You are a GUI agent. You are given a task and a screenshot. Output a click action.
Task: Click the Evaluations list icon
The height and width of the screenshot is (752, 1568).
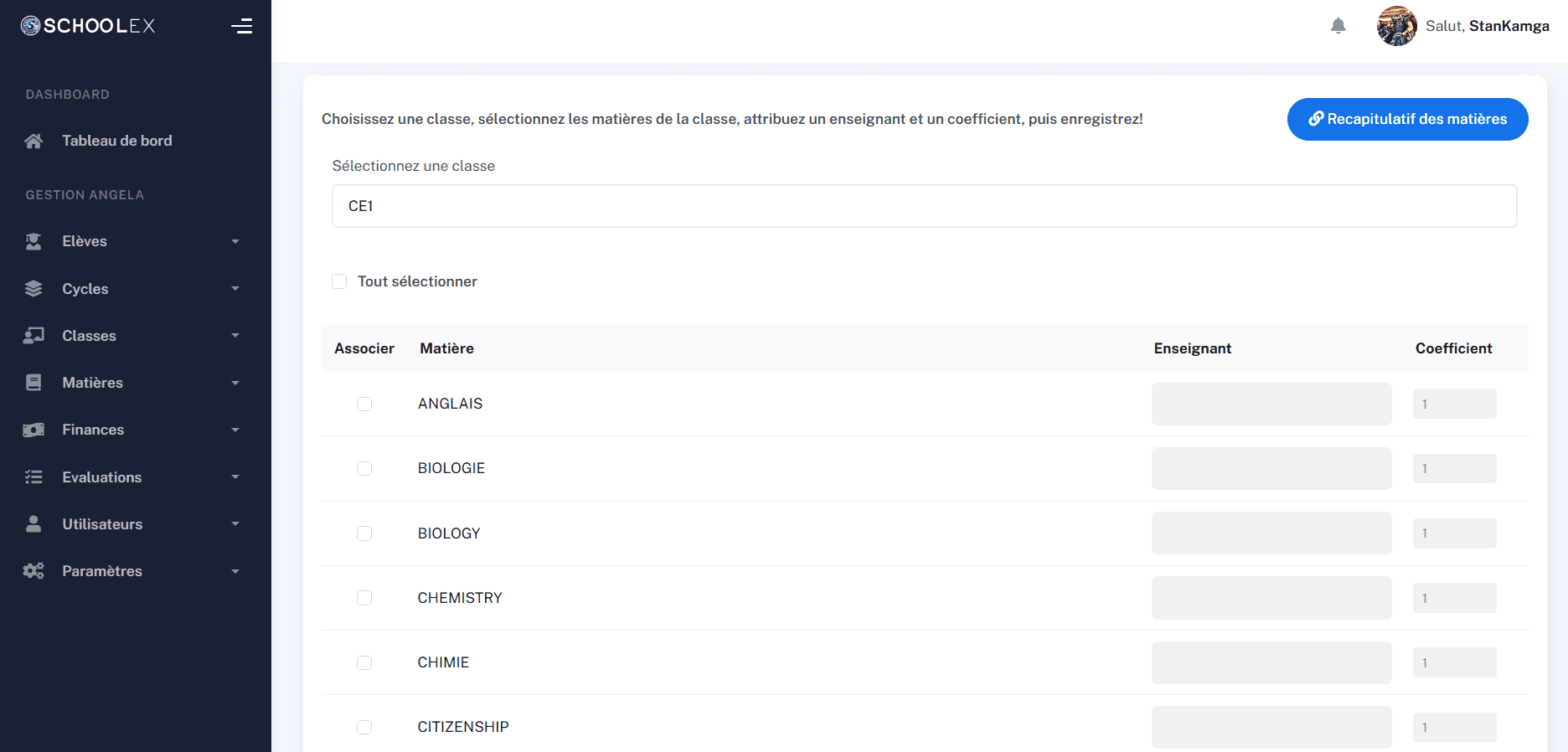click(34, 477)
